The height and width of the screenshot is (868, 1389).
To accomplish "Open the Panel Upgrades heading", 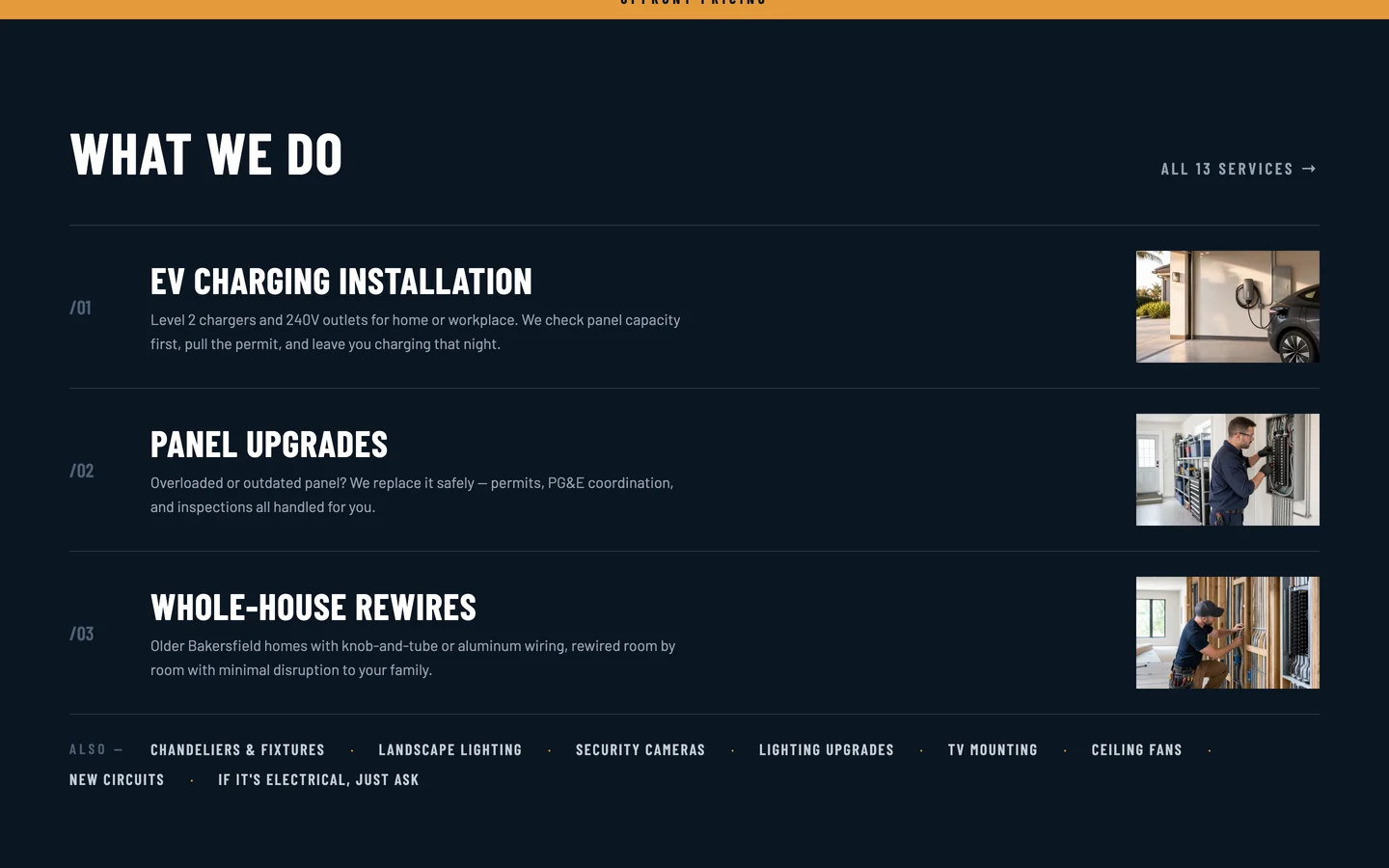I will 269,445.
